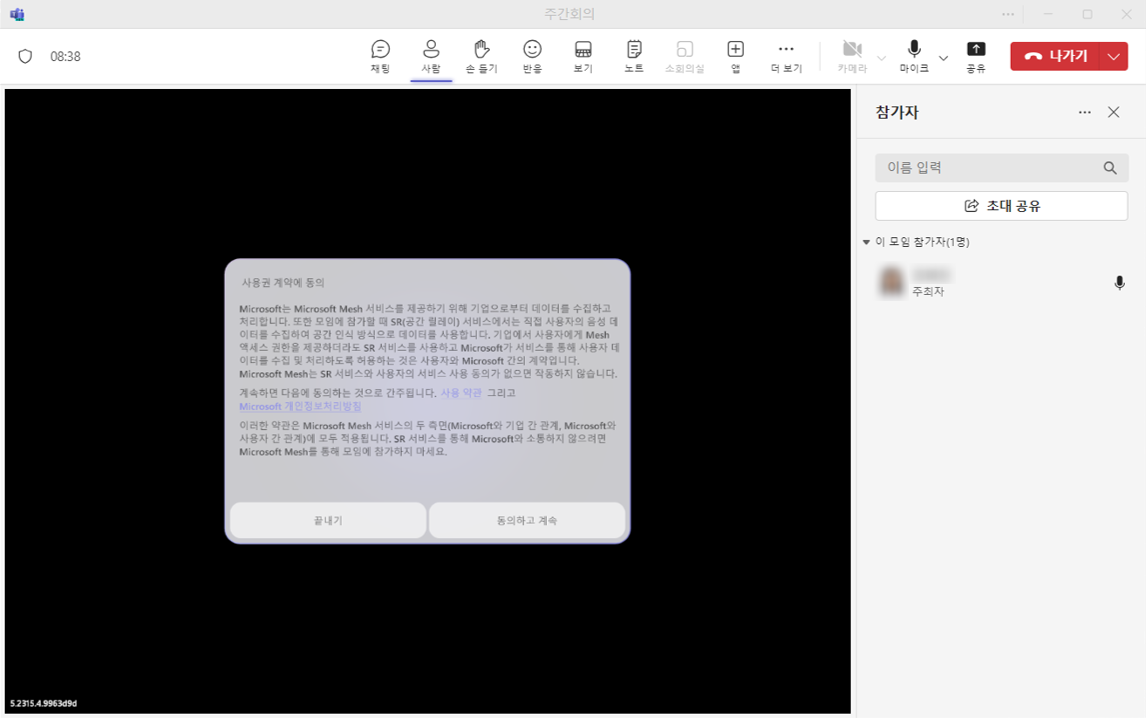
Task: Open the 노트 meeting notes
Action: 633,56
